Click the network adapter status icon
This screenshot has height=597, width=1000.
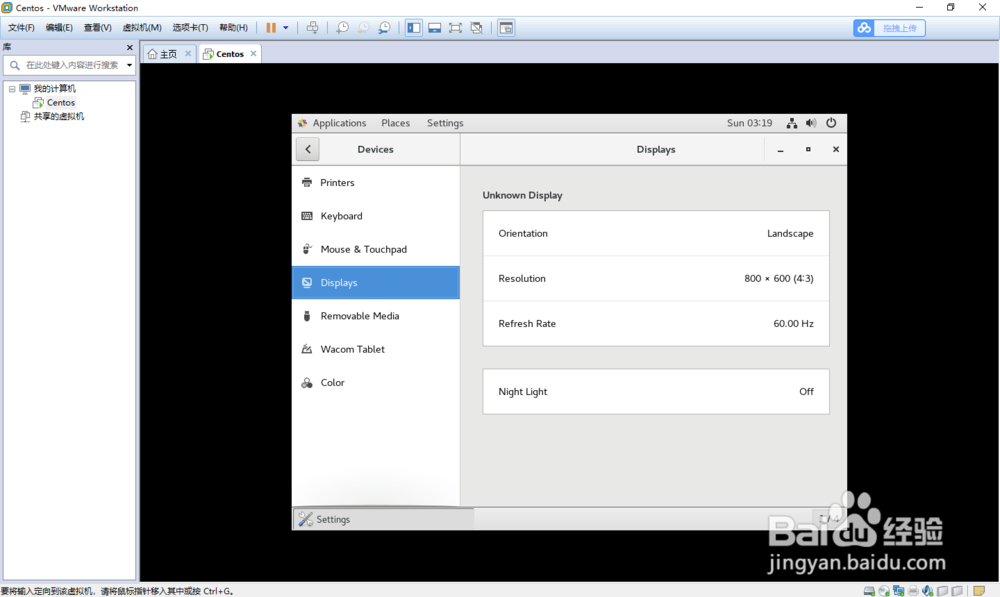click(899, 591)
